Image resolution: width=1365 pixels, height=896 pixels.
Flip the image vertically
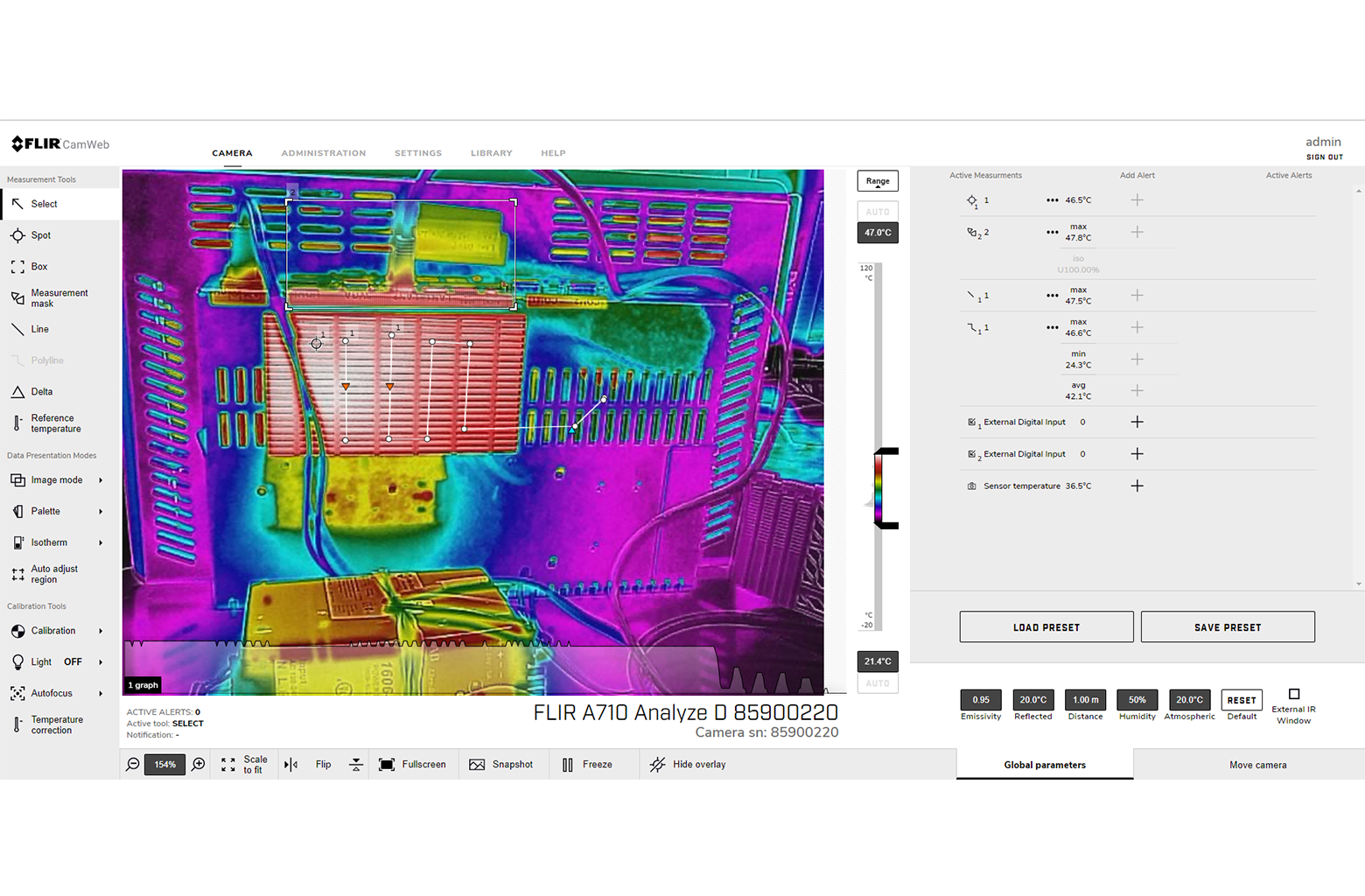click(356, 765)
